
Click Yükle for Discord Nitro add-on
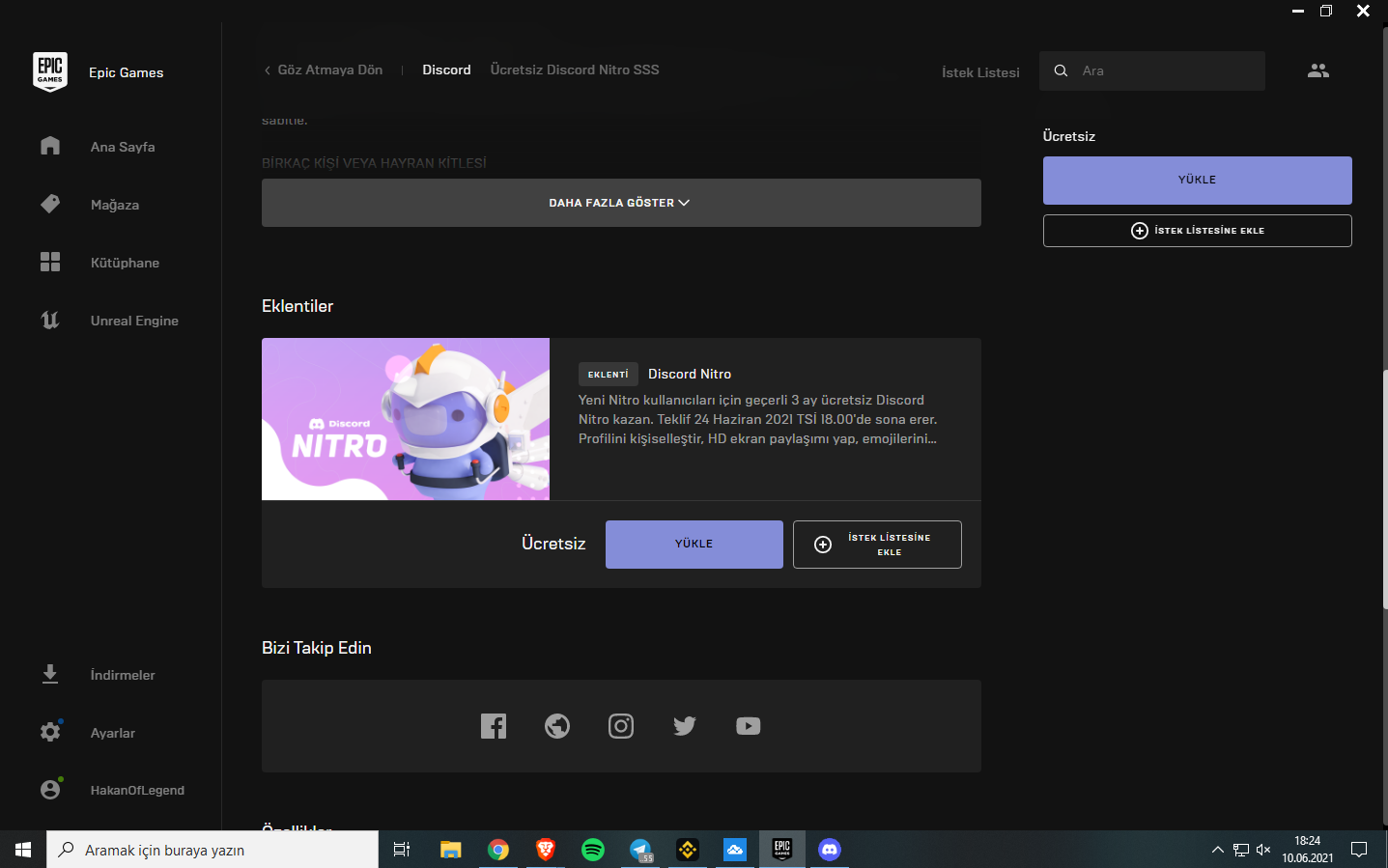tap(694, 545)
